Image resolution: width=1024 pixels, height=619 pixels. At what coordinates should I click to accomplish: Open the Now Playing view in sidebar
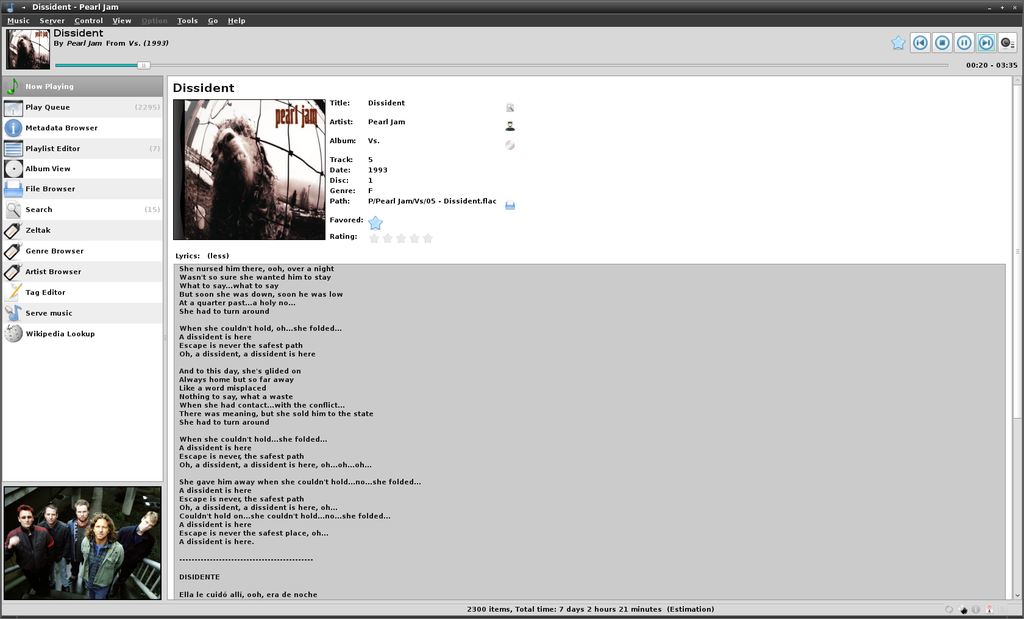click(x=82, y=86)
